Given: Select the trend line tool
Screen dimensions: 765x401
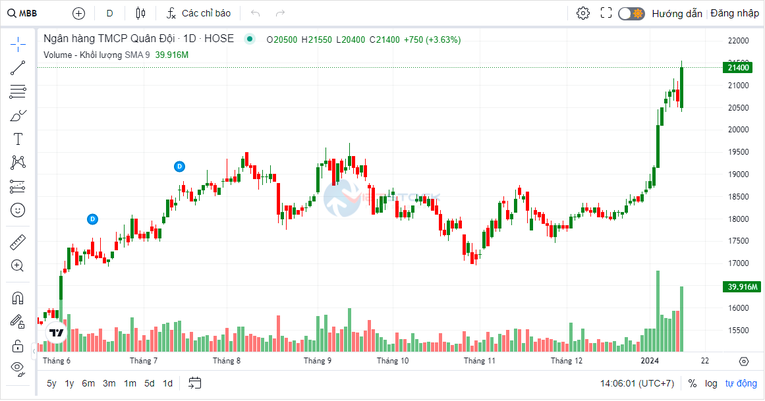Looking at the screenshot, I should (x=18, y=68).
